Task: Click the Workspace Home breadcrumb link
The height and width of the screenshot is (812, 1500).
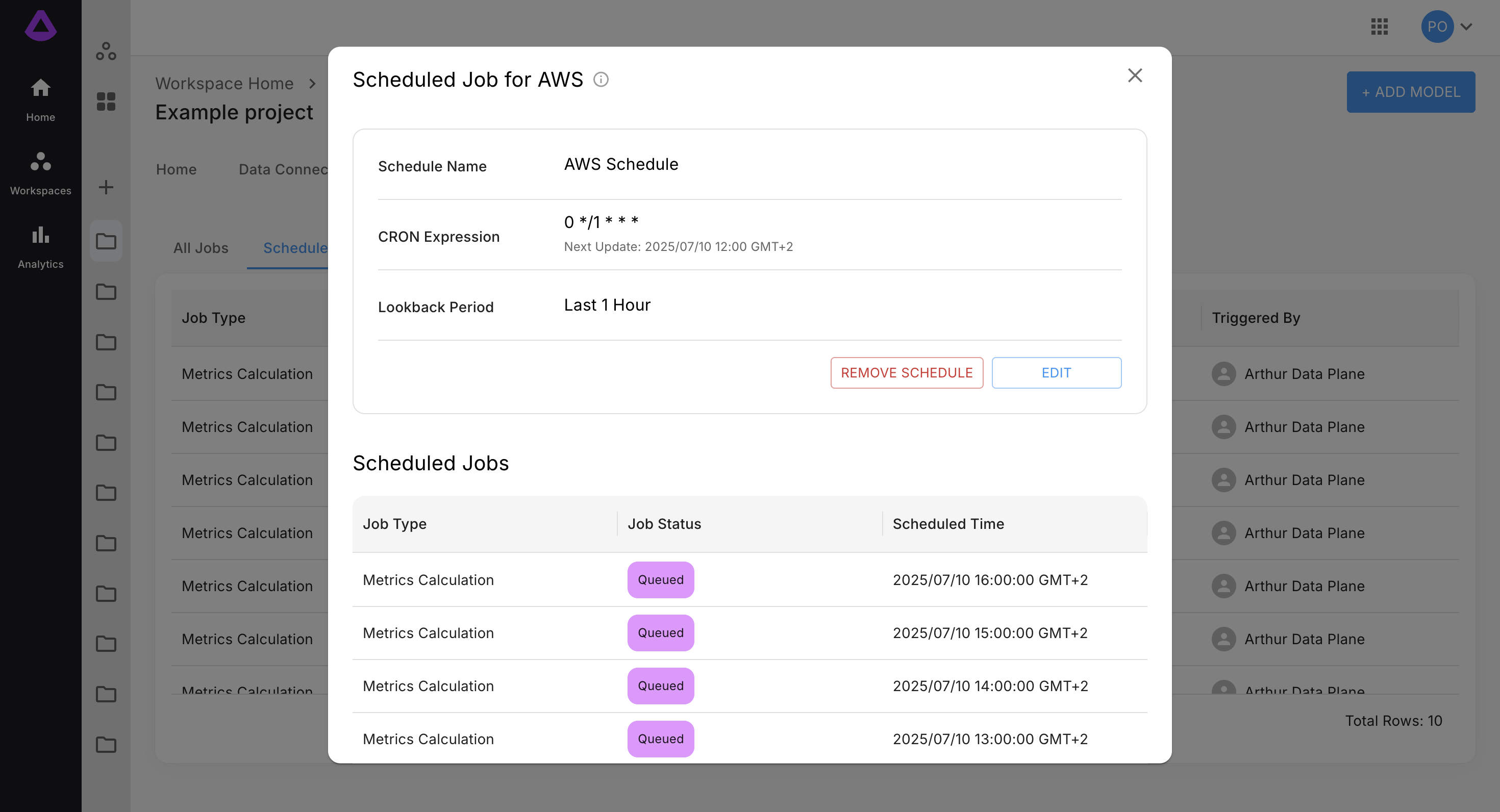Action: click(x=224, y=83)
